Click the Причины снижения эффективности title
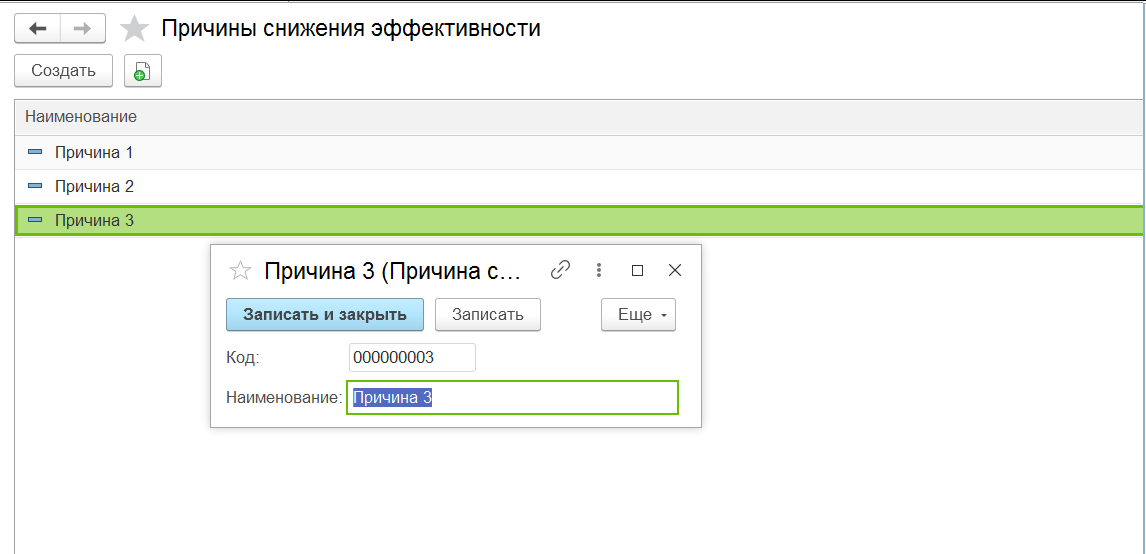Image resolution: width=1146 pixels, height=554 pixels. click(x=351, y=29)
